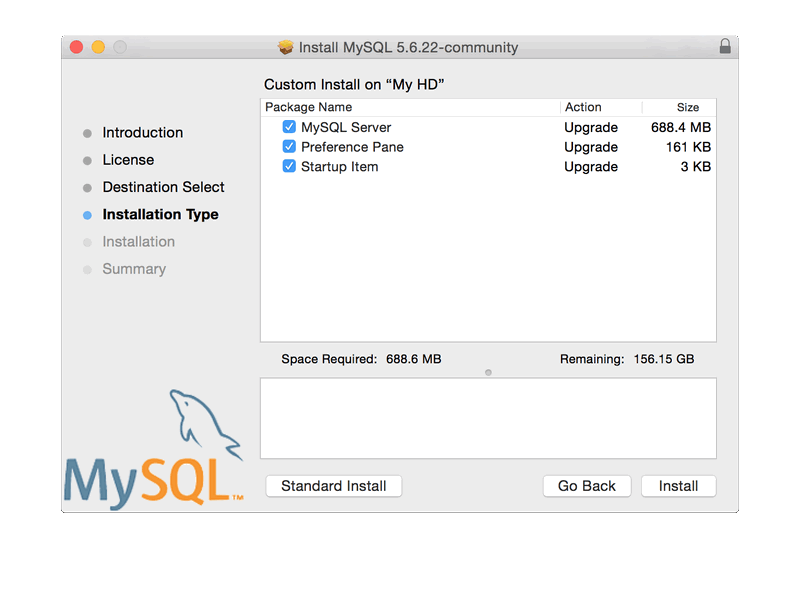
Task: Click the bullet icon beside Installation Type
Action: tap(88, 214)
